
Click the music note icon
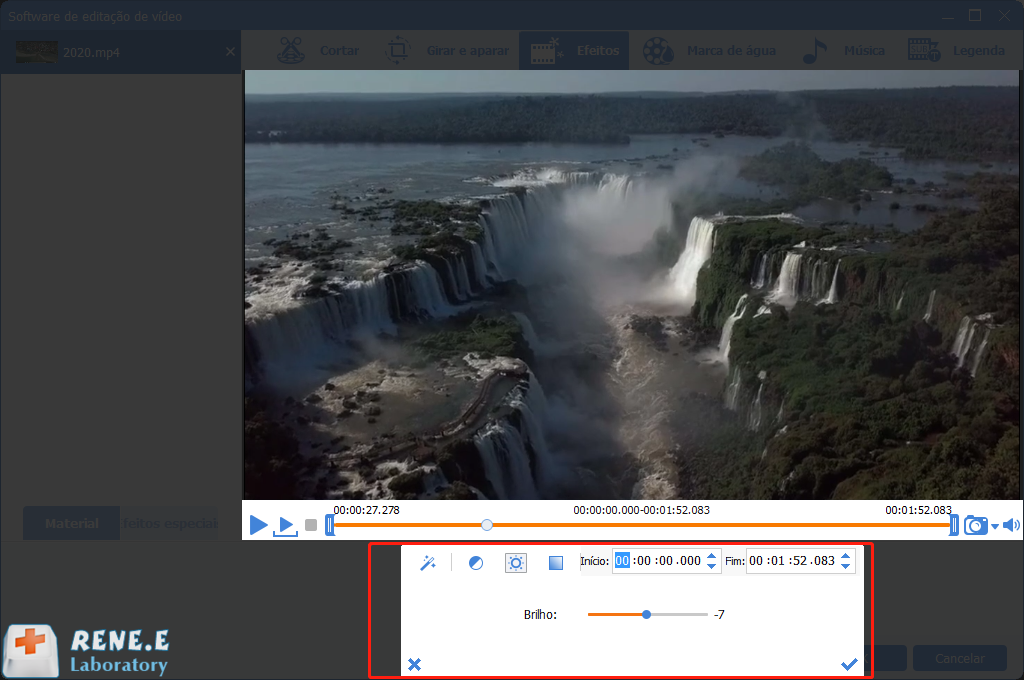pyautogui.click(x=814, y=50)
